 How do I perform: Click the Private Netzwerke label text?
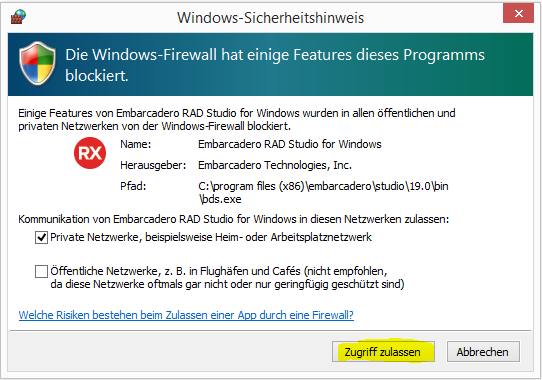[x=211, y=237]
